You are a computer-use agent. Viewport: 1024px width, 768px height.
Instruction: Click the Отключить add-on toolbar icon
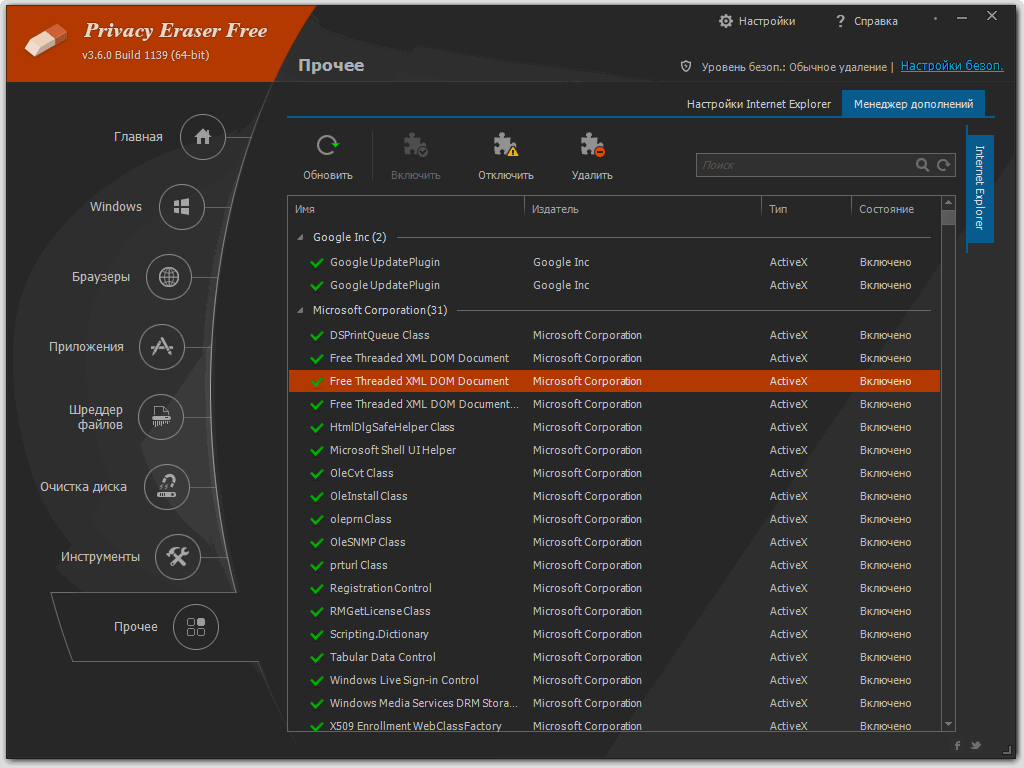point(505,145)
